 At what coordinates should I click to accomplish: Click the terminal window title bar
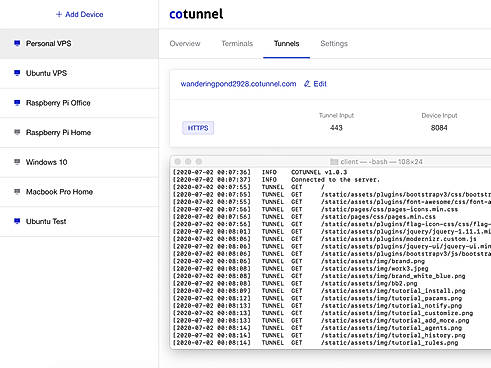pyautogui.click(x=330, y=162)
